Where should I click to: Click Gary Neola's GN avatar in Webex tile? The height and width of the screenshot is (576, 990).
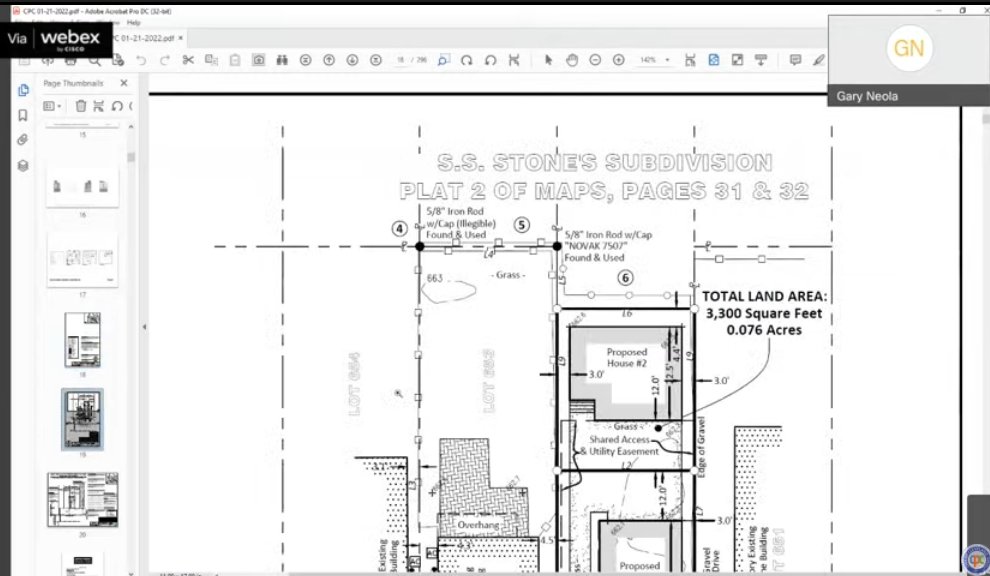tap(909, 48)
